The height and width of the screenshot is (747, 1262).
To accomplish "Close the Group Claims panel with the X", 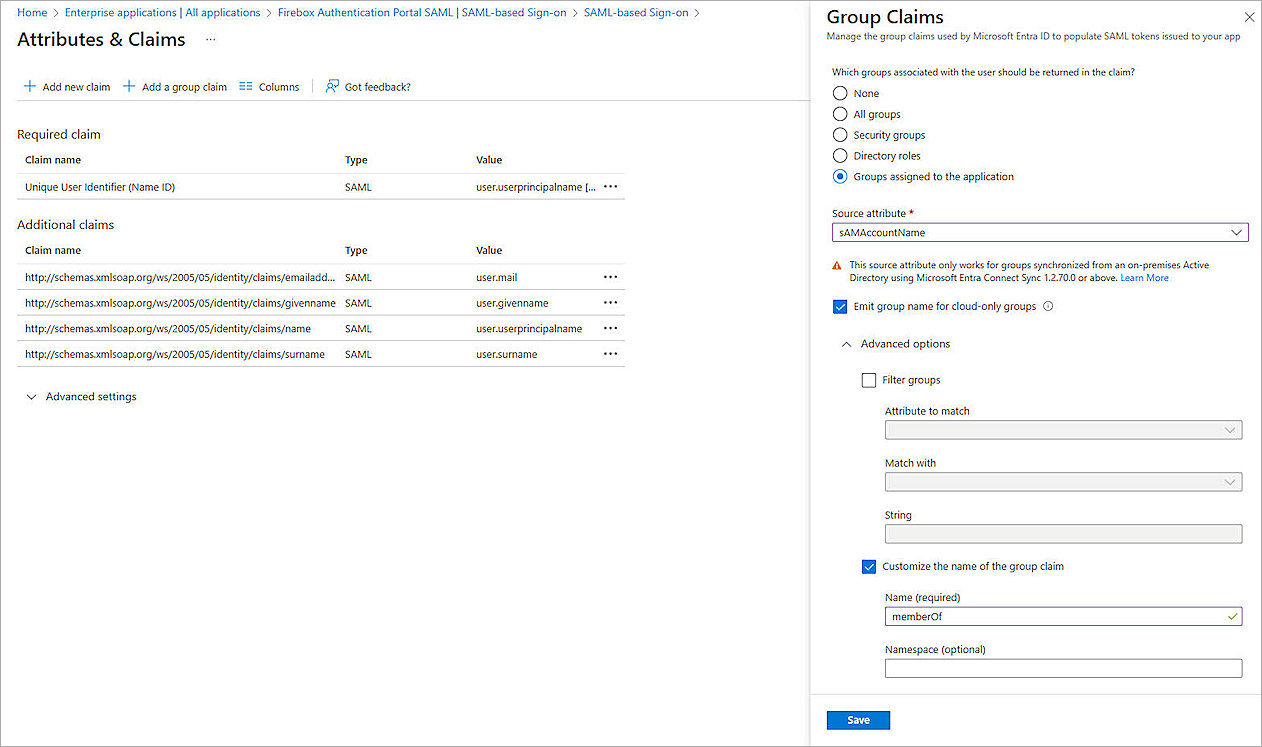I will coord(1249,17).
